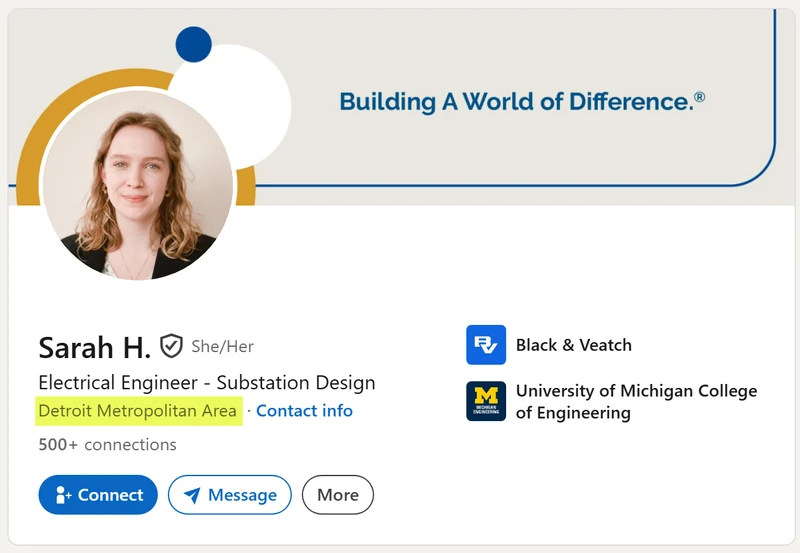The width and height of the screenshot is (800, 553).
Task: Click the She/Her pronouns label
Action: (222, 347)
